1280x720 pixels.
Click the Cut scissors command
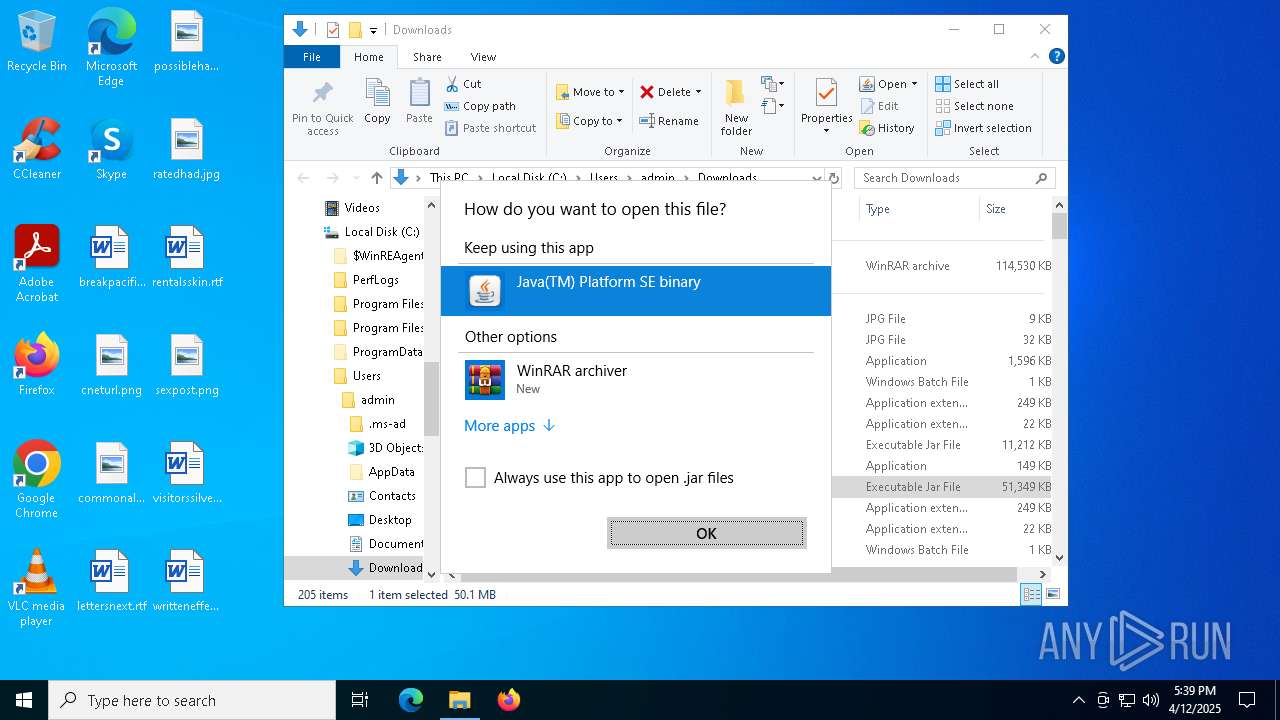pyautogui.click(x=463, y=84)
